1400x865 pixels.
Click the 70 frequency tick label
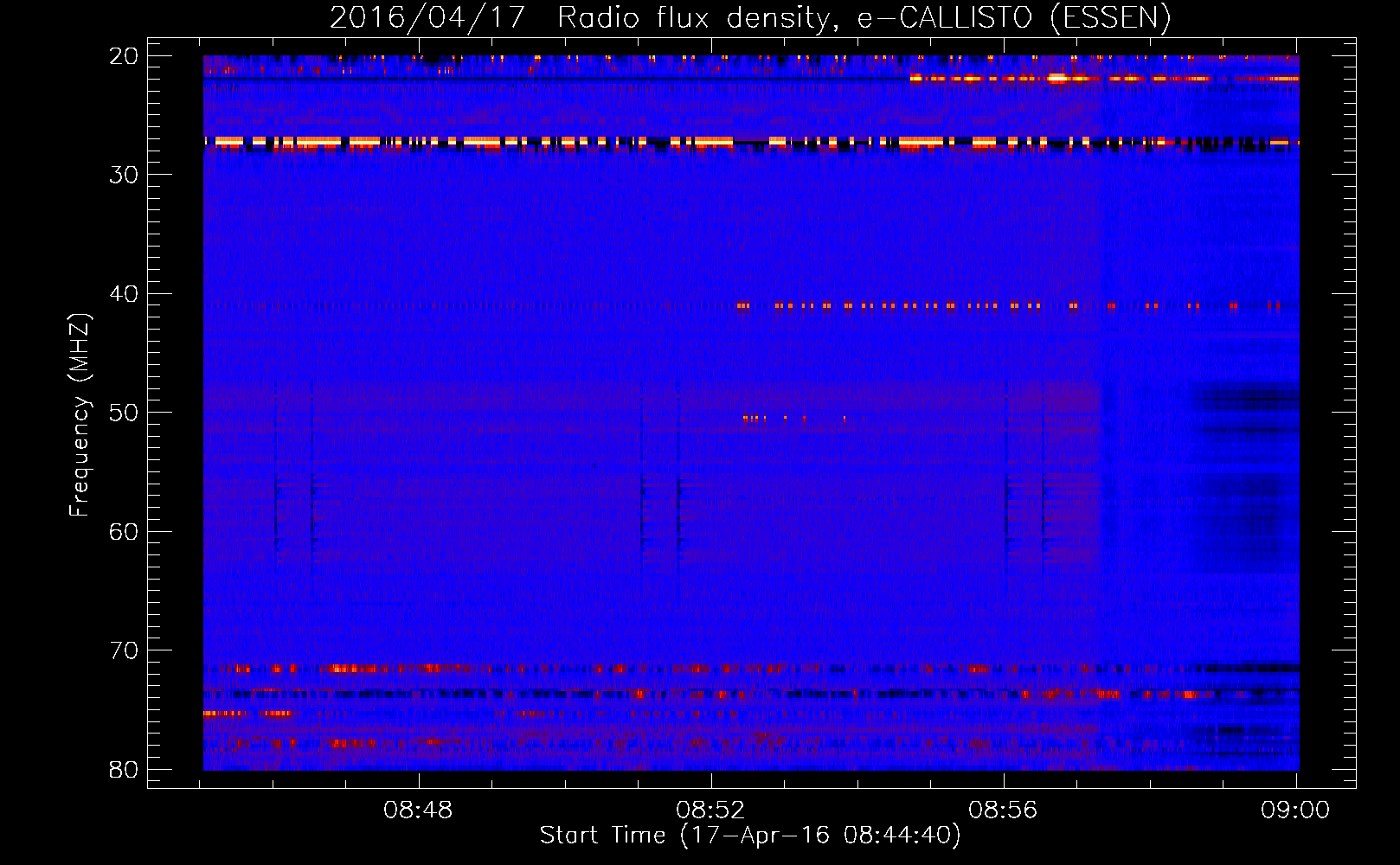point(124,650)
